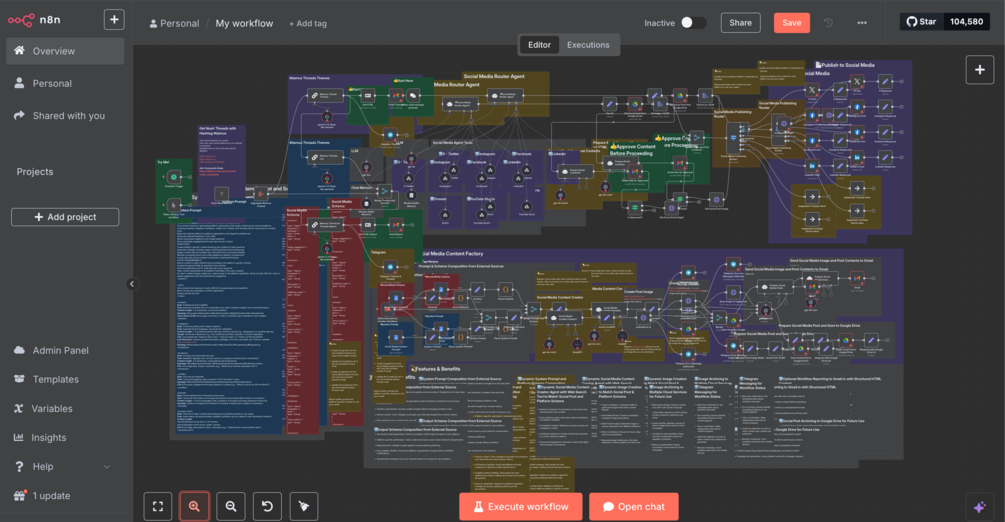Add a node with the canvas plus button
1005x522 pixels.
click(x=979, y=70)
